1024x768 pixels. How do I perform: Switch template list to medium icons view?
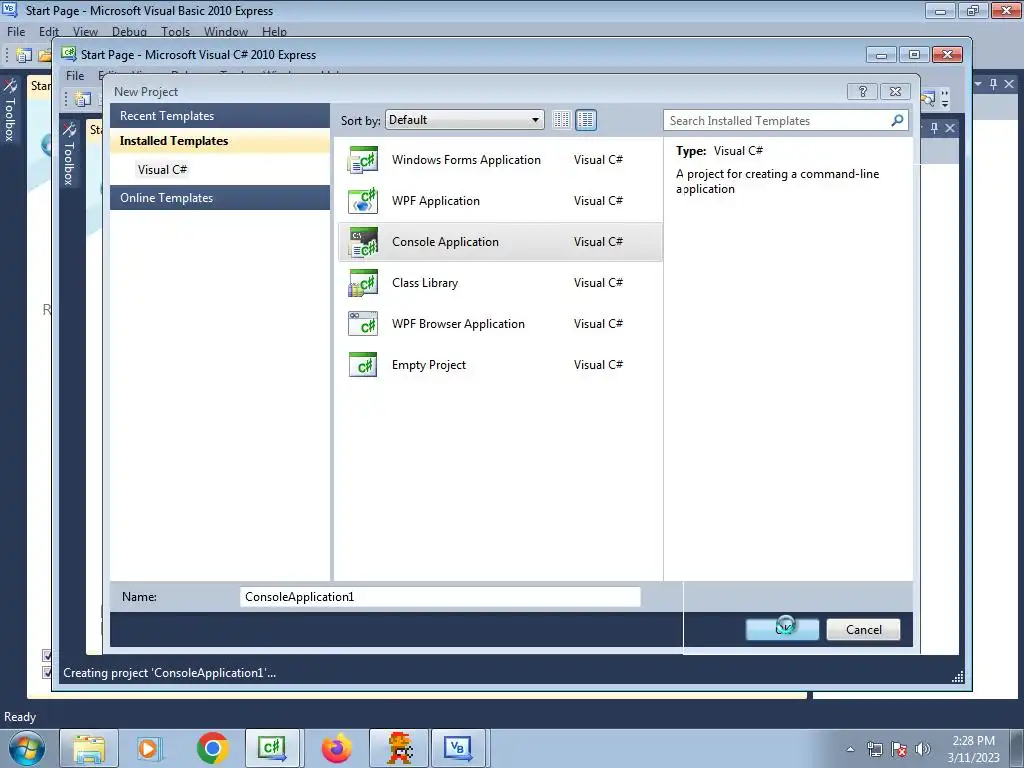click(x=586, y=120)
